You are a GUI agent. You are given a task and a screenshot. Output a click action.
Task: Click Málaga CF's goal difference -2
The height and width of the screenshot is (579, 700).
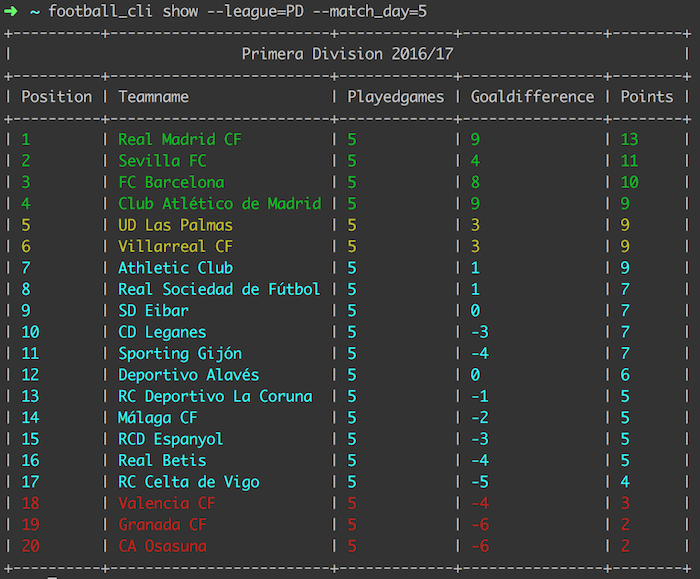tap(480, 418)
